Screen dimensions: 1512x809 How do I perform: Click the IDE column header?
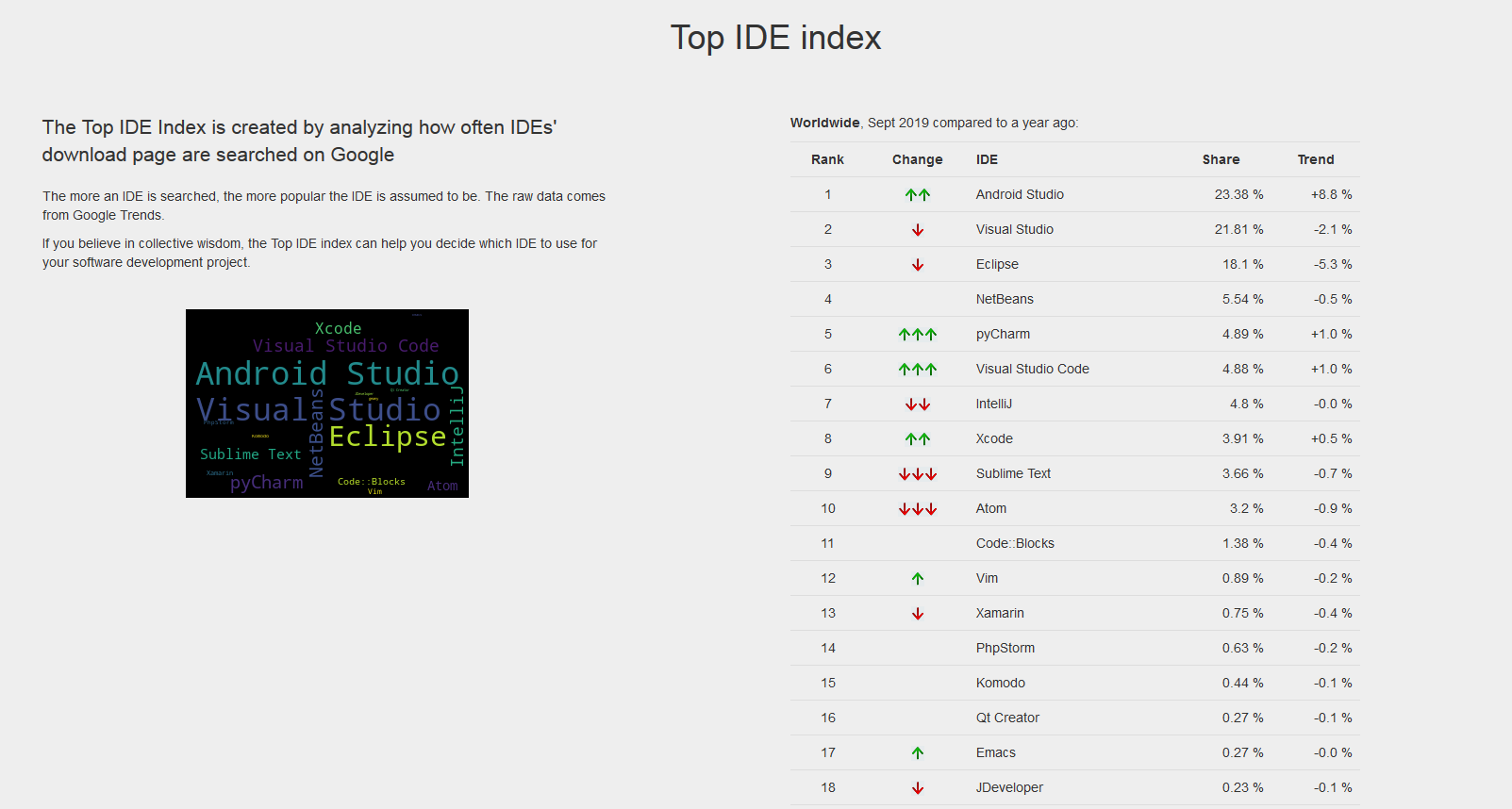(x=987, y=159)
